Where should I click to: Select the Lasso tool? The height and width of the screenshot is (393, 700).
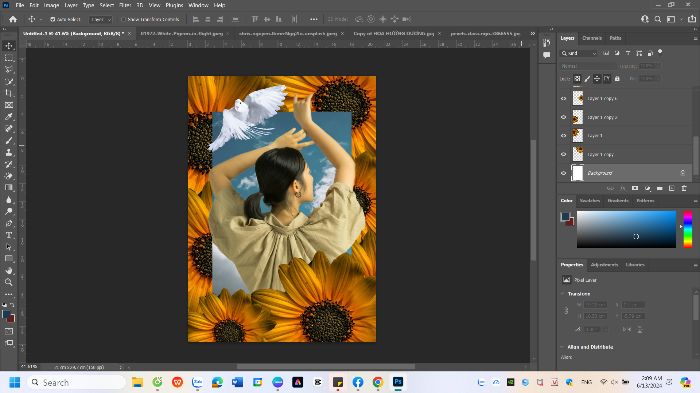8,70
